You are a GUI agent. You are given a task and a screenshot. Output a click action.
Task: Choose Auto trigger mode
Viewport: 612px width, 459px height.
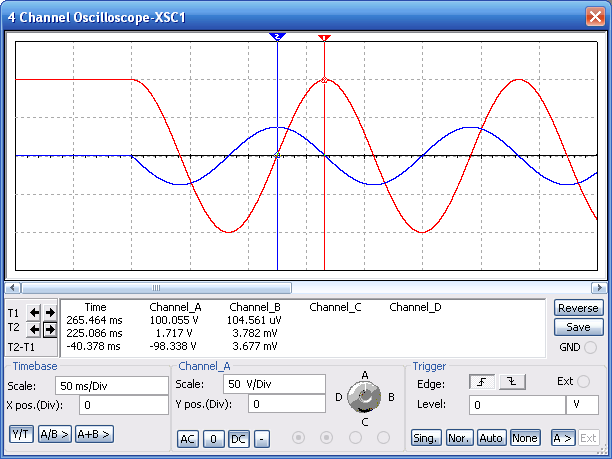pos(491,438)
